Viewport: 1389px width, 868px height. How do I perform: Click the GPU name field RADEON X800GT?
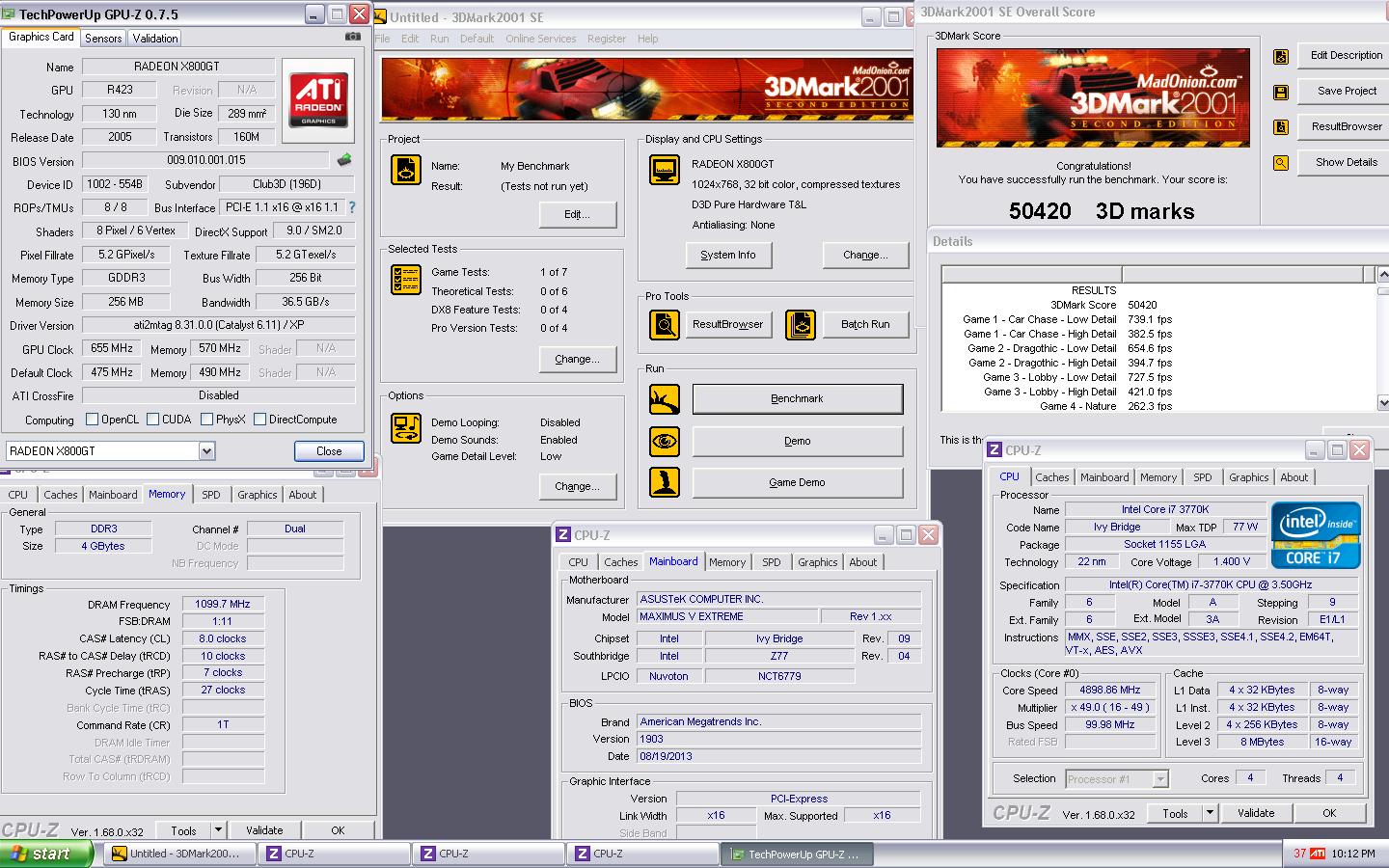pyautogui.click(x=177, y=67)
